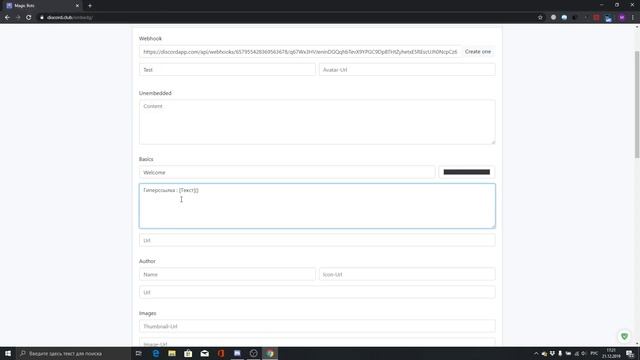Close the Magic Bots tab
640x360 pixels.
pos(77,6)
